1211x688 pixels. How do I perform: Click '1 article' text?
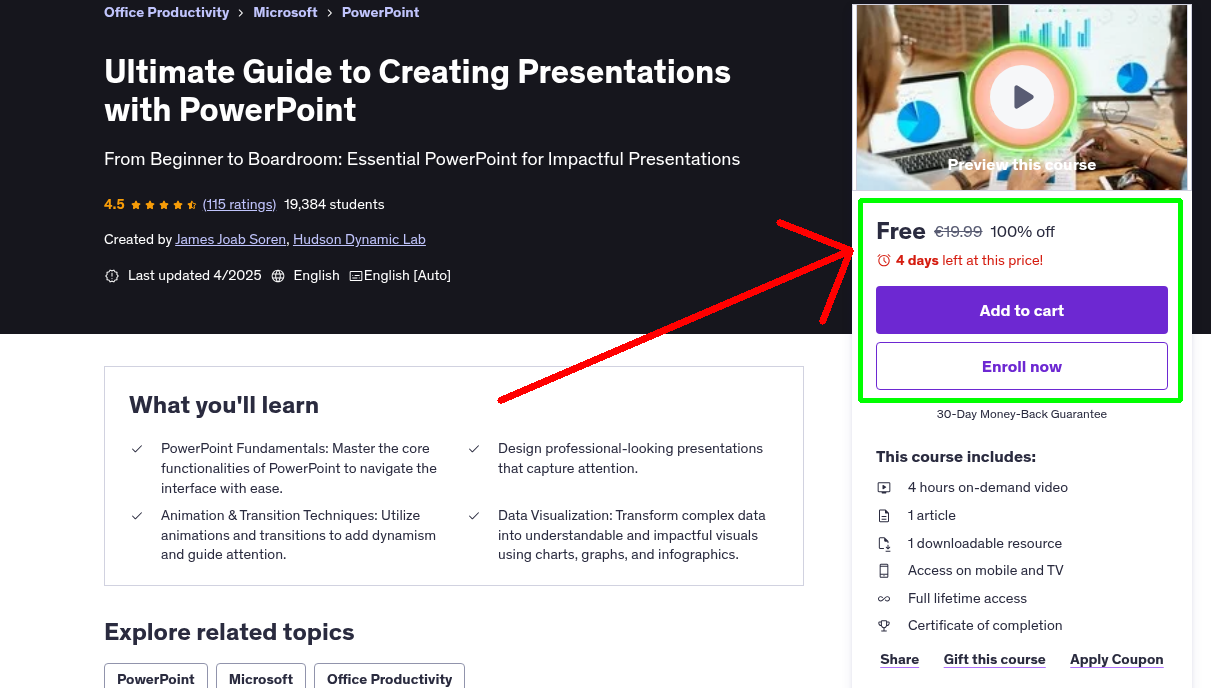click(x=932, y=516)
